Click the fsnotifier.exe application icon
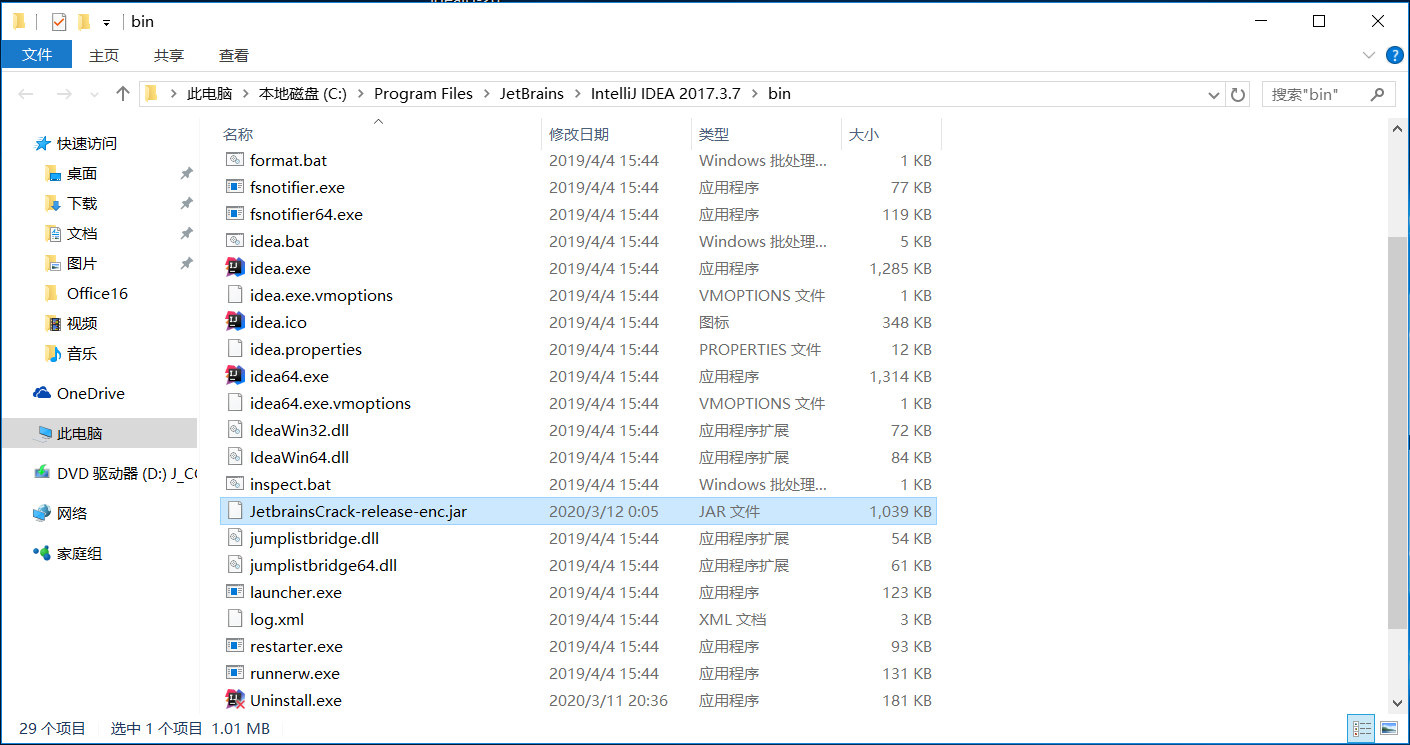 pyautogui.click(x=235, y=187)
